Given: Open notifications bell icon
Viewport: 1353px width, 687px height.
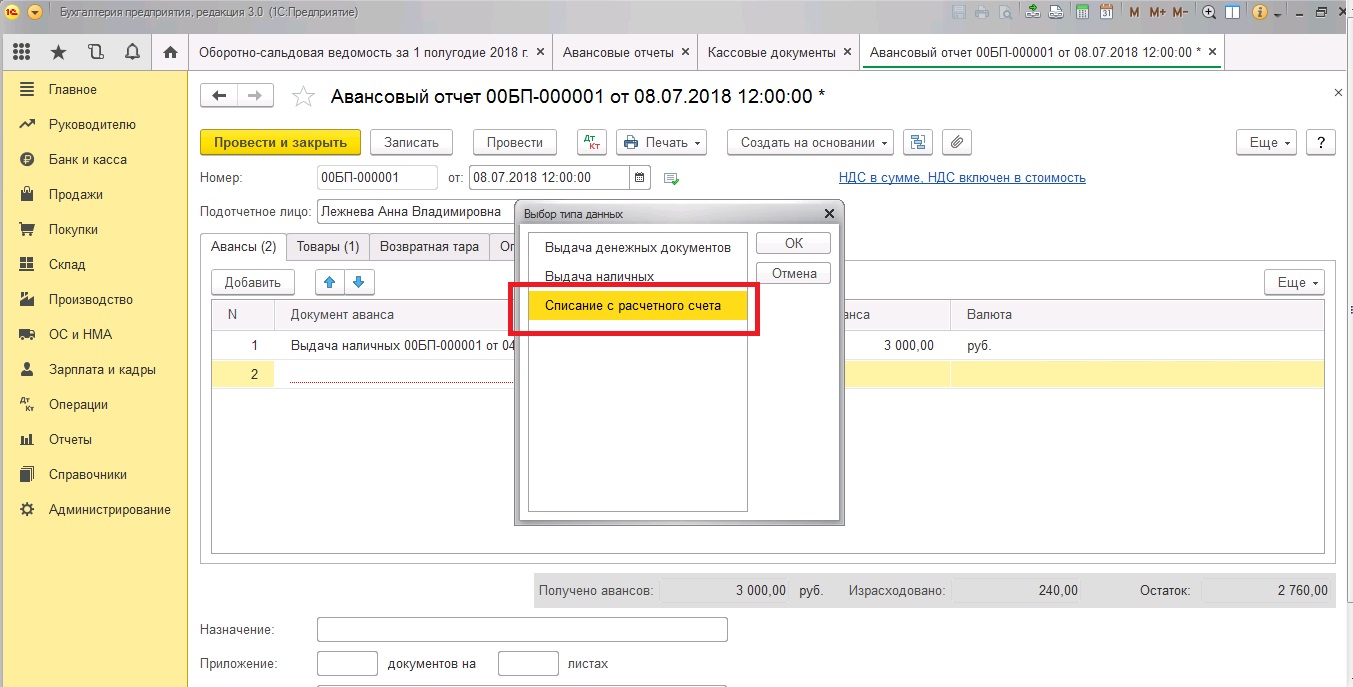Looking at the screenshot, I should [x=131, y=52].
